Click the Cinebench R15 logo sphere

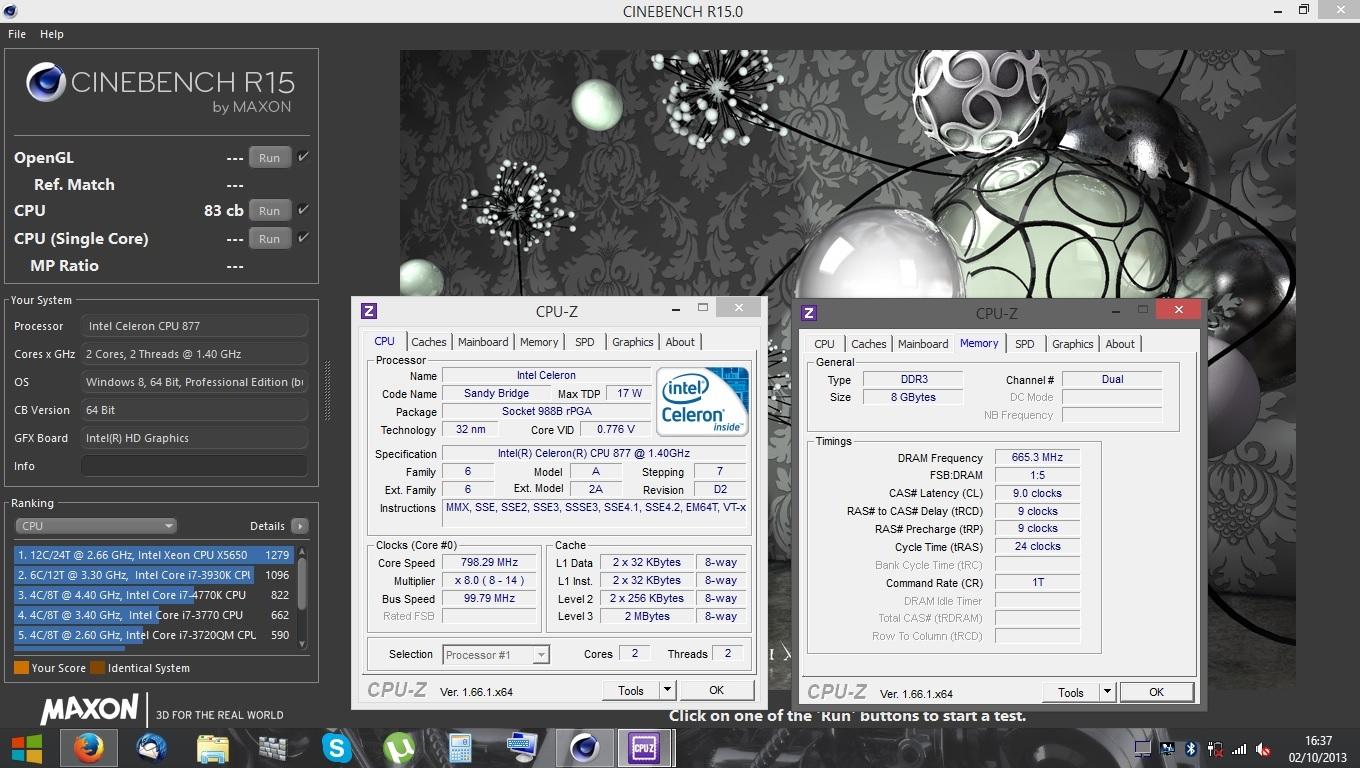point(46,83)
